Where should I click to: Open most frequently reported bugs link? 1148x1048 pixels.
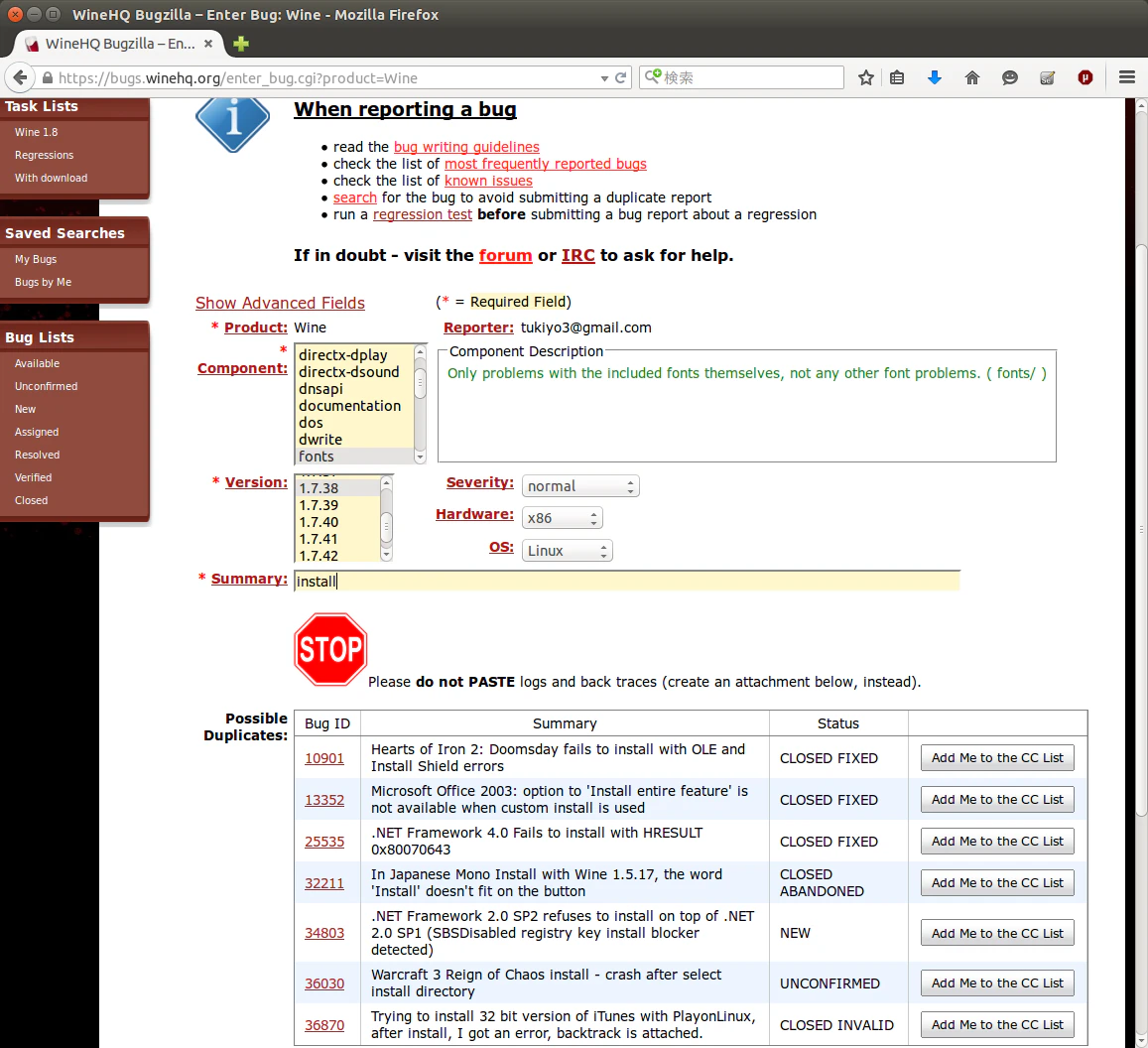[x=546, y=164]
